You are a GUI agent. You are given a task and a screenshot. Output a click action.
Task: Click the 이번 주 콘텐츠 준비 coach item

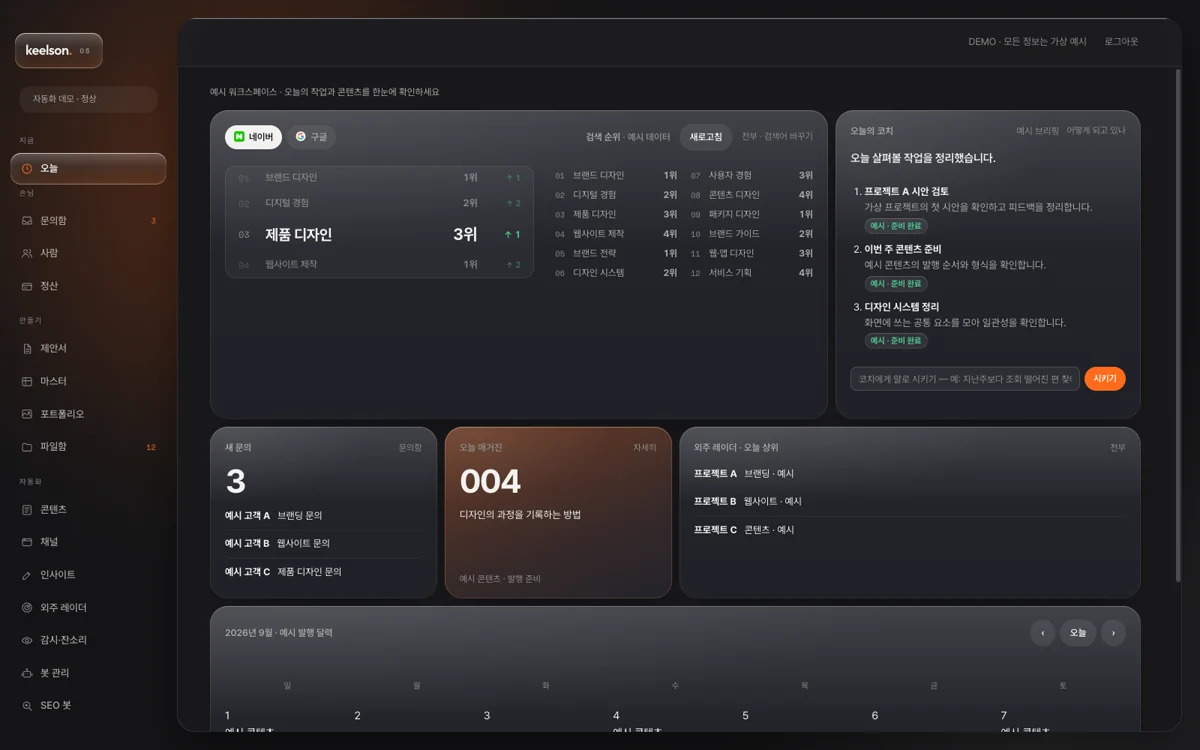(988, 265)
